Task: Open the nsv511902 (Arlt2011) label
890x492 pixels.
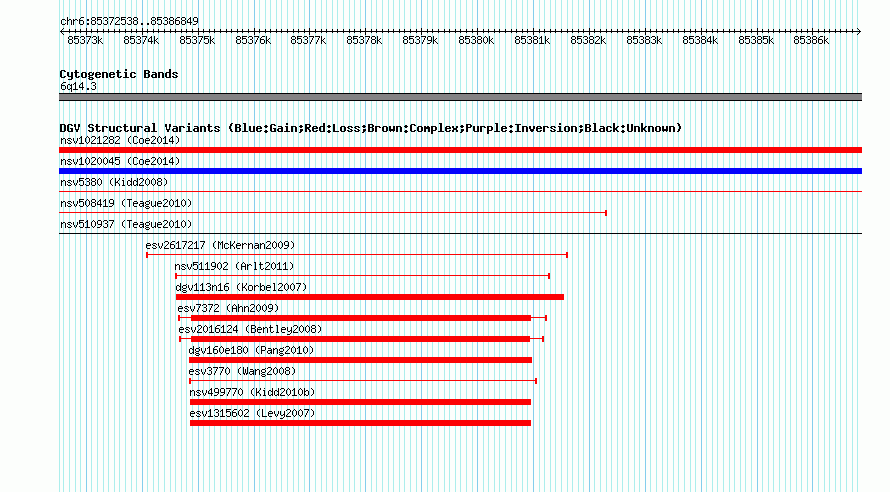Action: [x=234, y=266]
